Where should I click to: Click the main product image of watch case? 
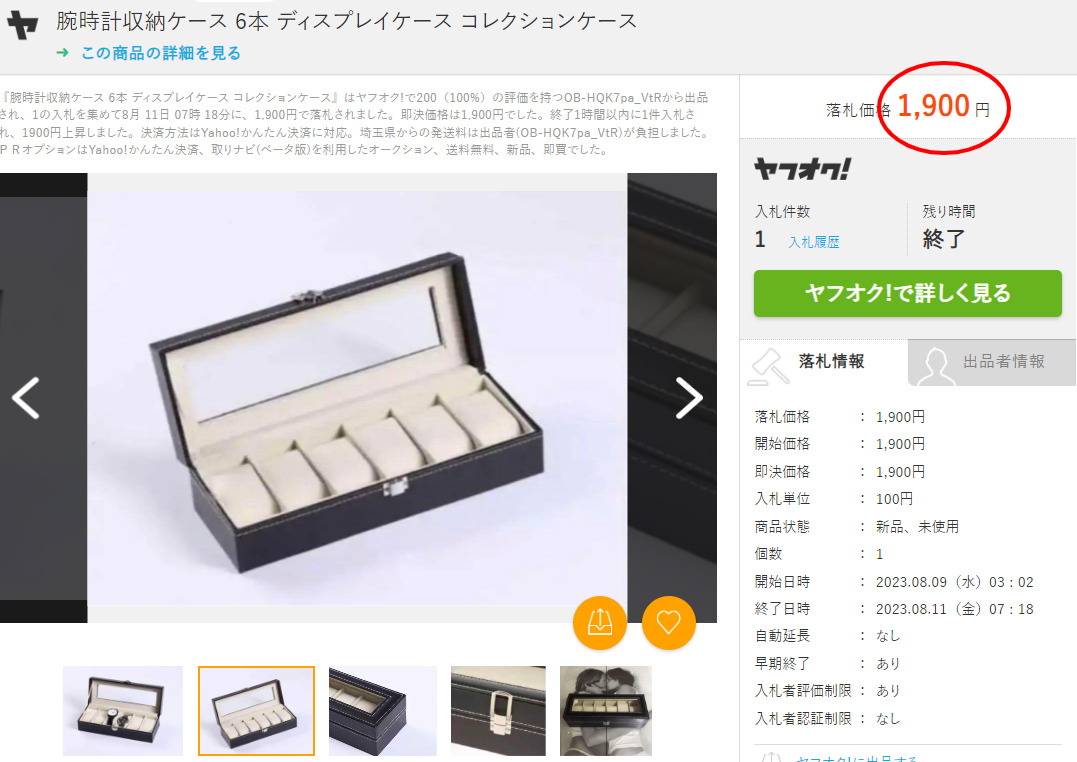click(357, 398)
